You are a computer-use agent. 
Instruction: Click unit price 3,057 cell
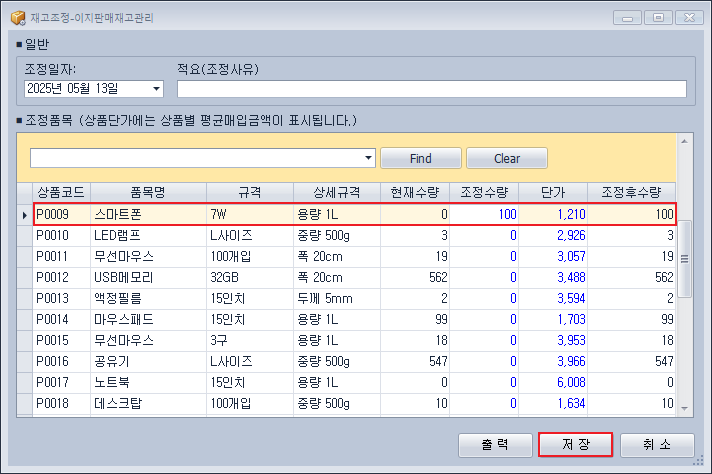(553, 257)
